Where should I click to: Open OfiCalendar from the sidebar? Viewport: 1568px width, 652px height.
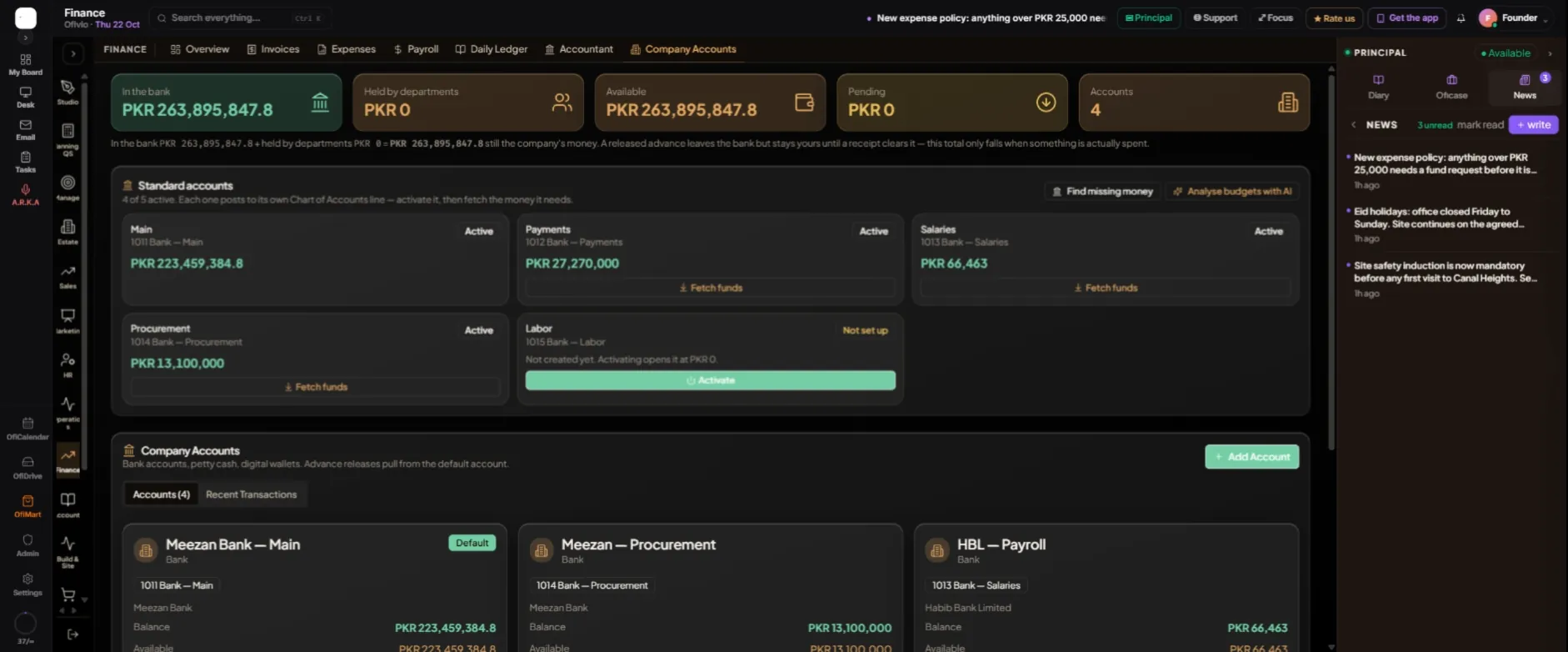point(27,429)
